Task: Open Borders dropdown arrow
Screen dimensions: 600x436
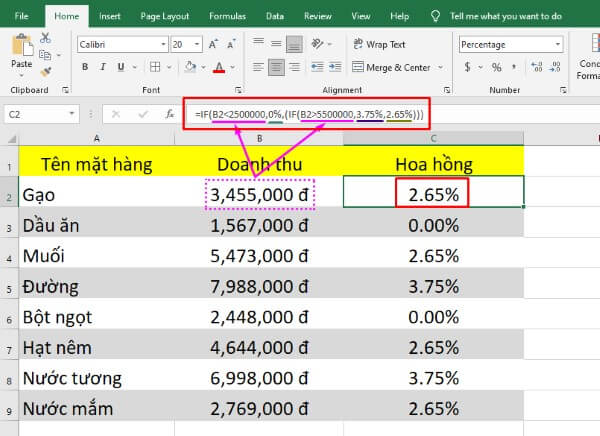Action: [169, 67]
